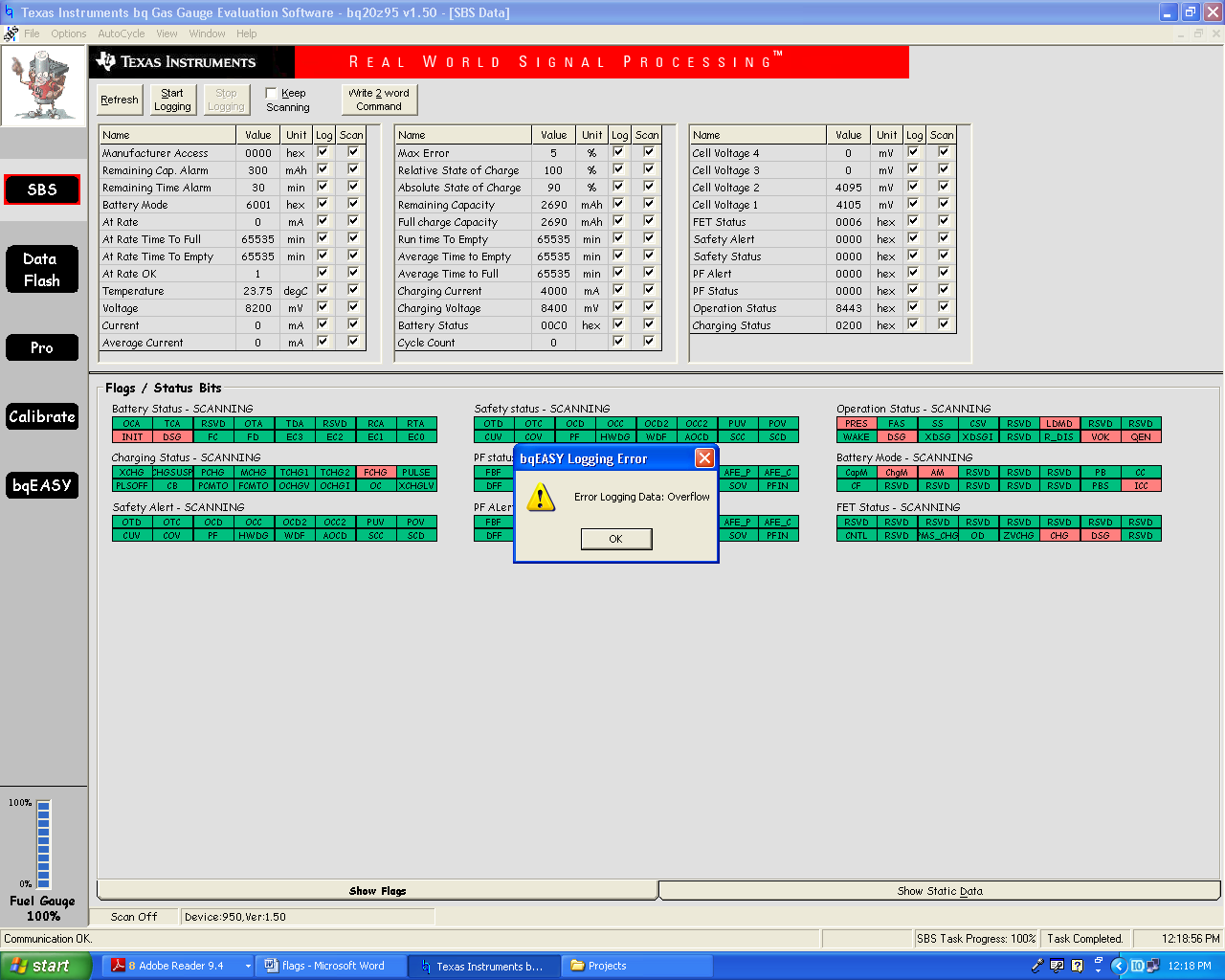
Task: Click the red DSG flag in Battery Status
Action: [x=172, y=436]
